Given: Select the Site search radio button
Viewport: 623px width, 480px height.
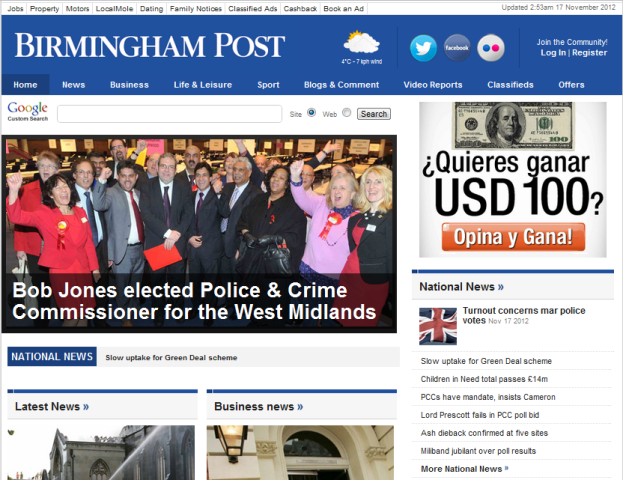Looking at the screenshot, I should tap(312, 112).
